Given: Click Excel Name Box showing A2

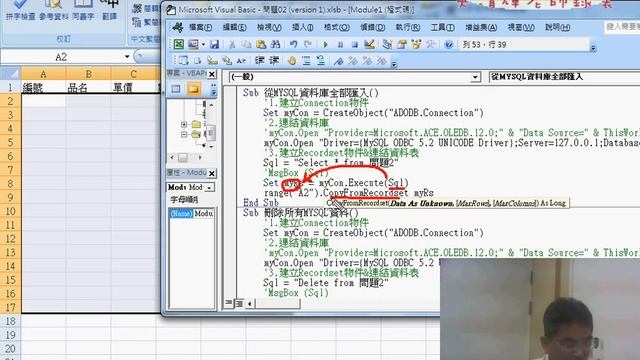Looking at the screenshot, I should pos(61,57).
